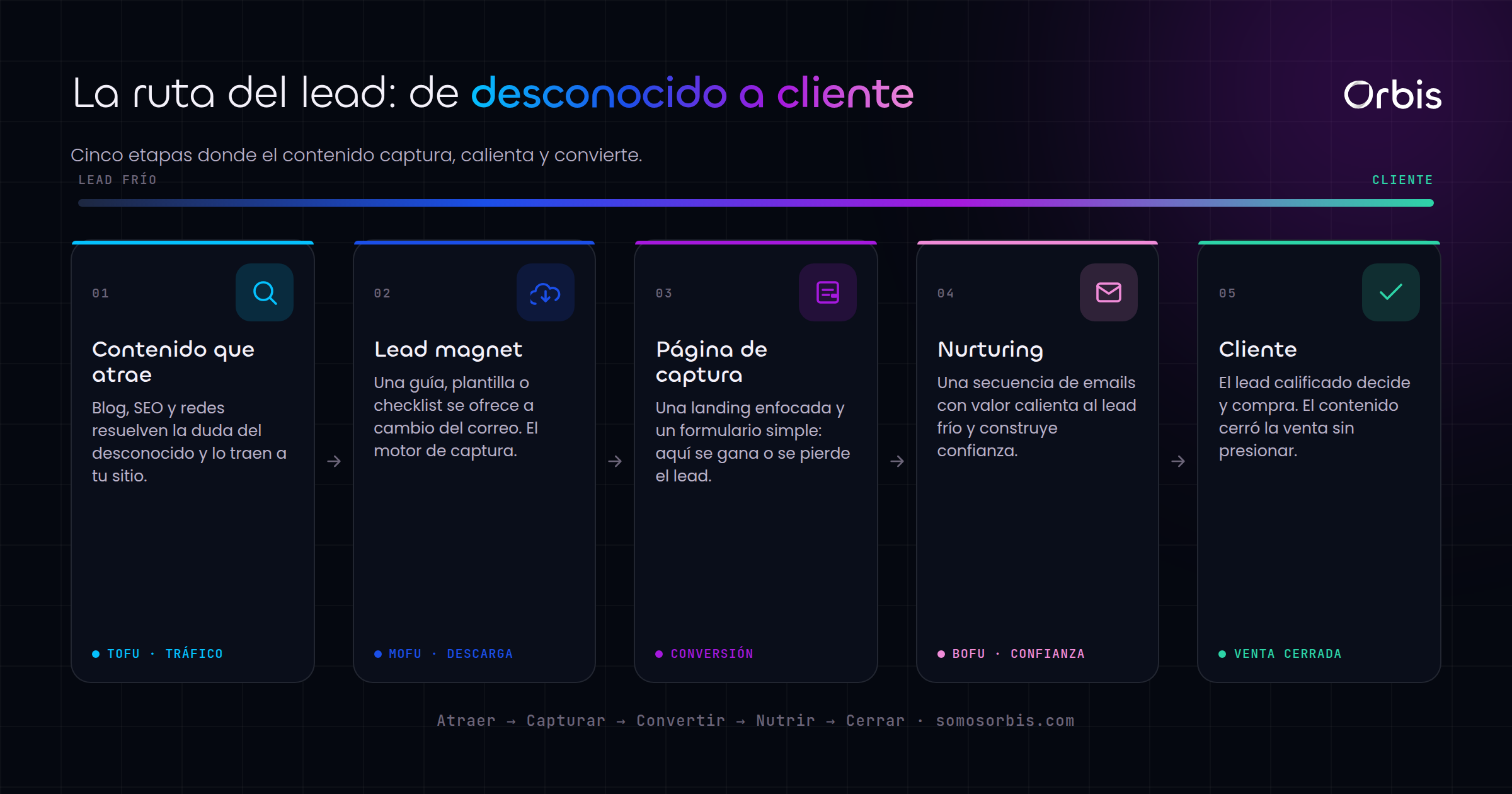Click the word 'Convertir' in the footer
Image resolution: width=1512 pixels, height=794 pixels.
(x=681, y=720)
